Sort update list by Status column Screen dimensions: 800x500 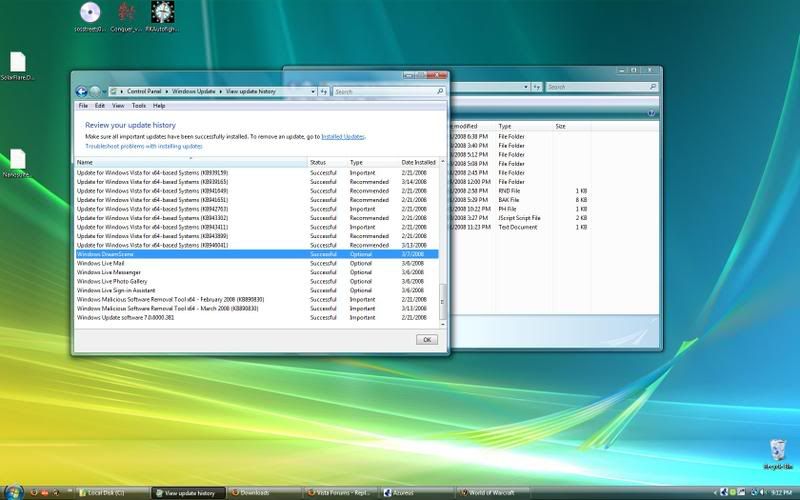pos(328,162)
